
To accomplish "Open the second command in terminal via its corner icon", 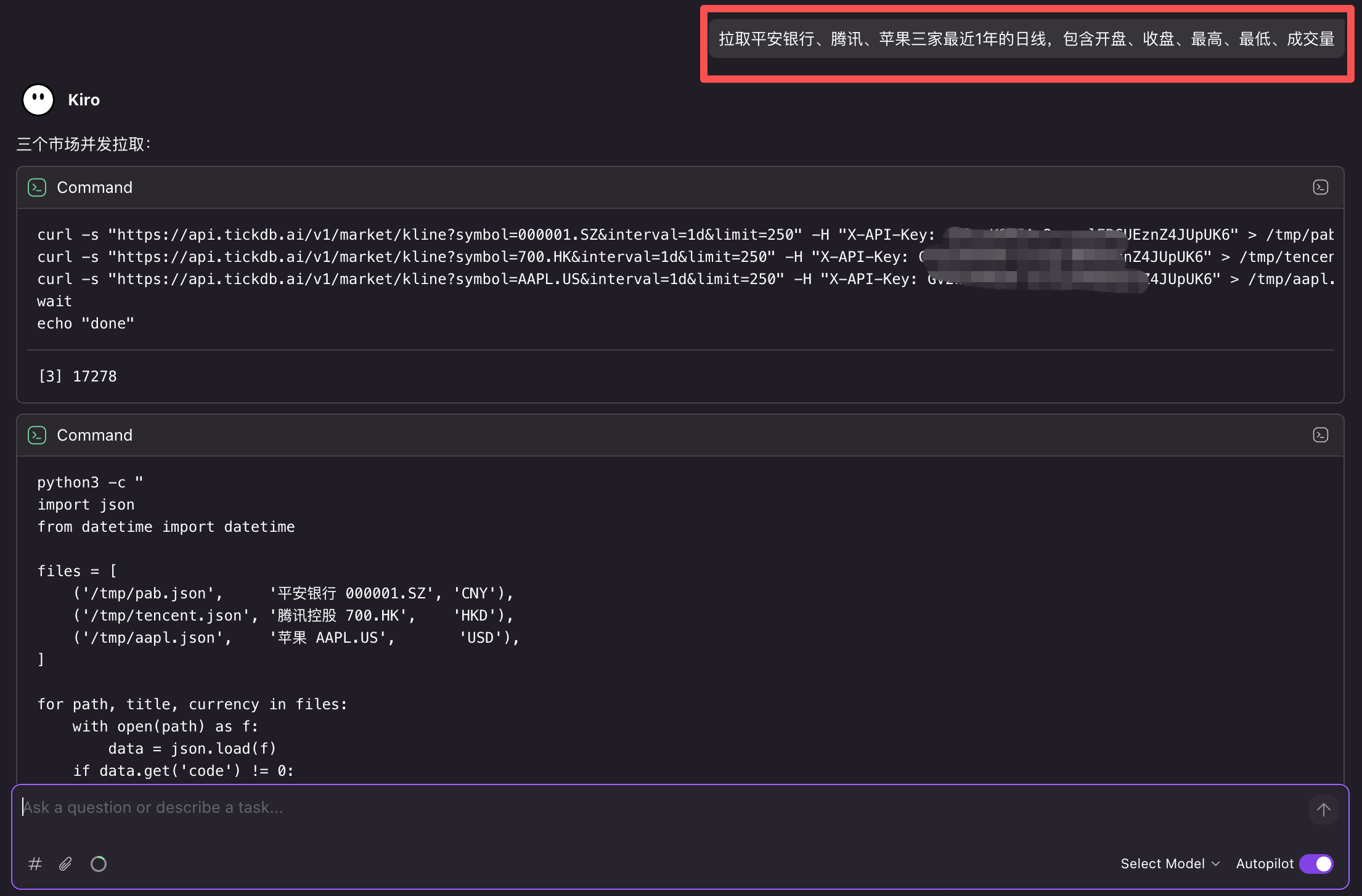I will pos(1320,434).
